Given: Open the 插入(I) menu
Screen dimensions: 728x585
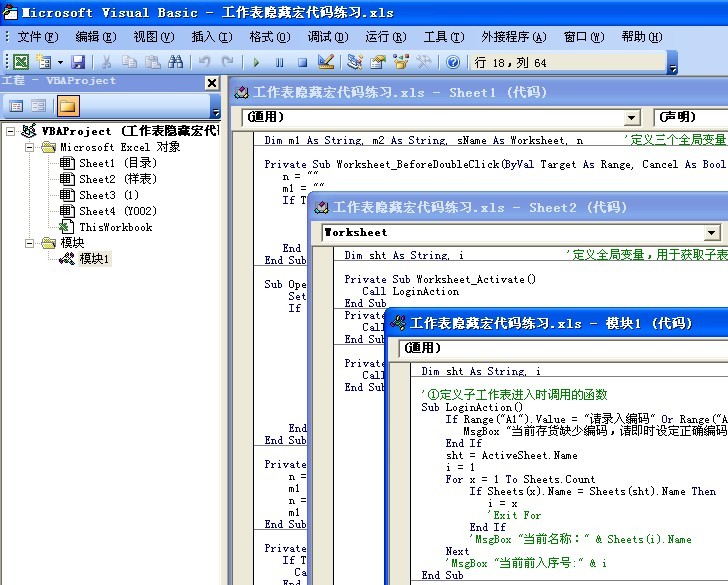Looking at the screenshot, I should click(212, 36).
